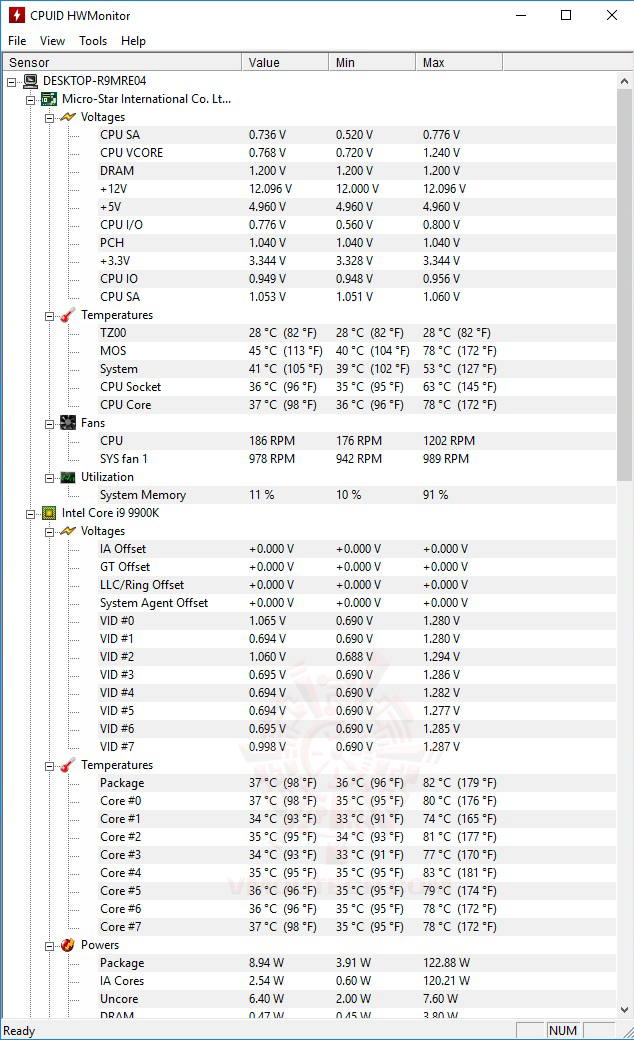Viewport: 634px width, 1040px height.
Task: Click the HWMonitor lightning app icon in title bar
Action: 17,15
